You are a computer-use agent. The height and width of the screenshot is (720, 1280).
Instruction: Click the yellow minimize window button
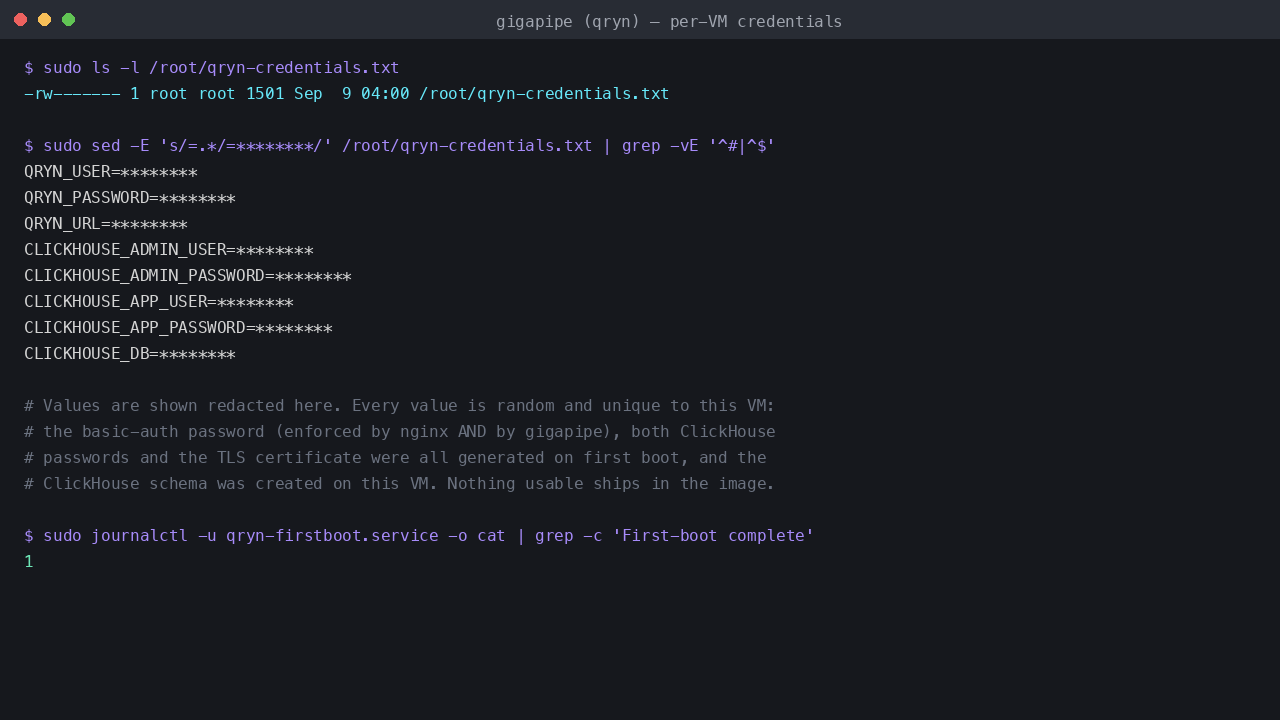44,20
